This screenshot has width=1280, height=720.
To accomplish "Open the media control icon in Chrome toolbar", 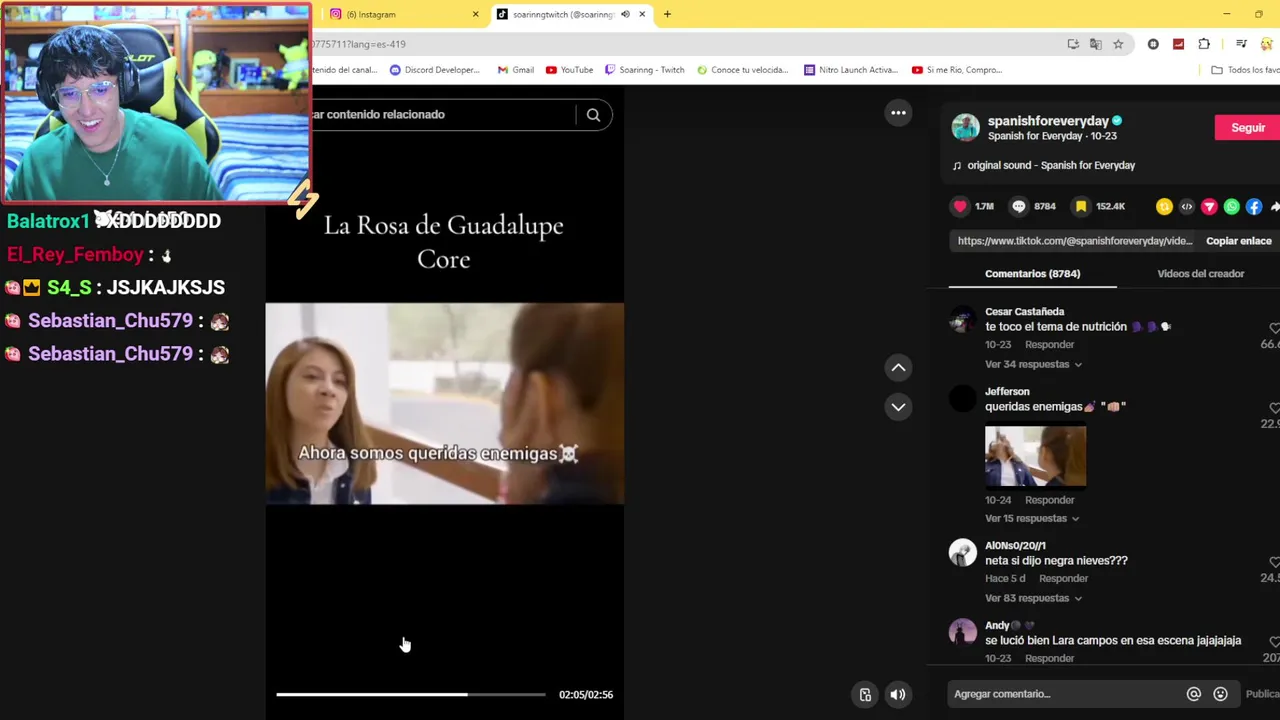I will pos(1241,44).
